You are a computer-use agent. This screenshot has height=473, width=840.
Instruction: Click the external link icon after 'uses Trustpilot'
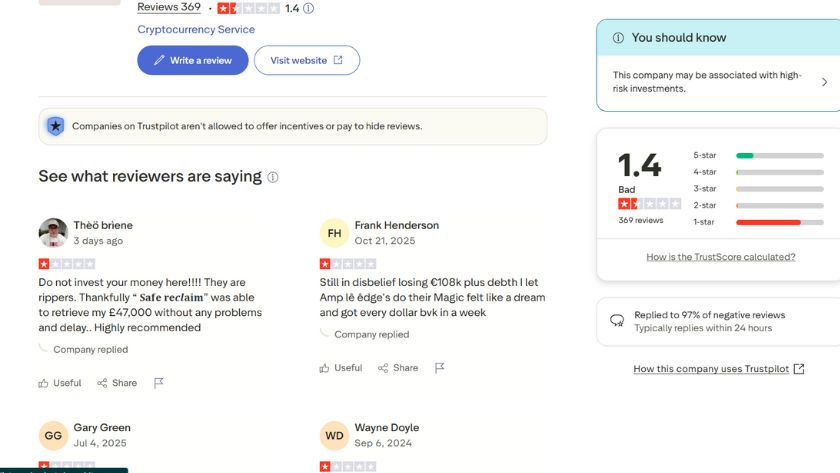[x=799, y=369]
